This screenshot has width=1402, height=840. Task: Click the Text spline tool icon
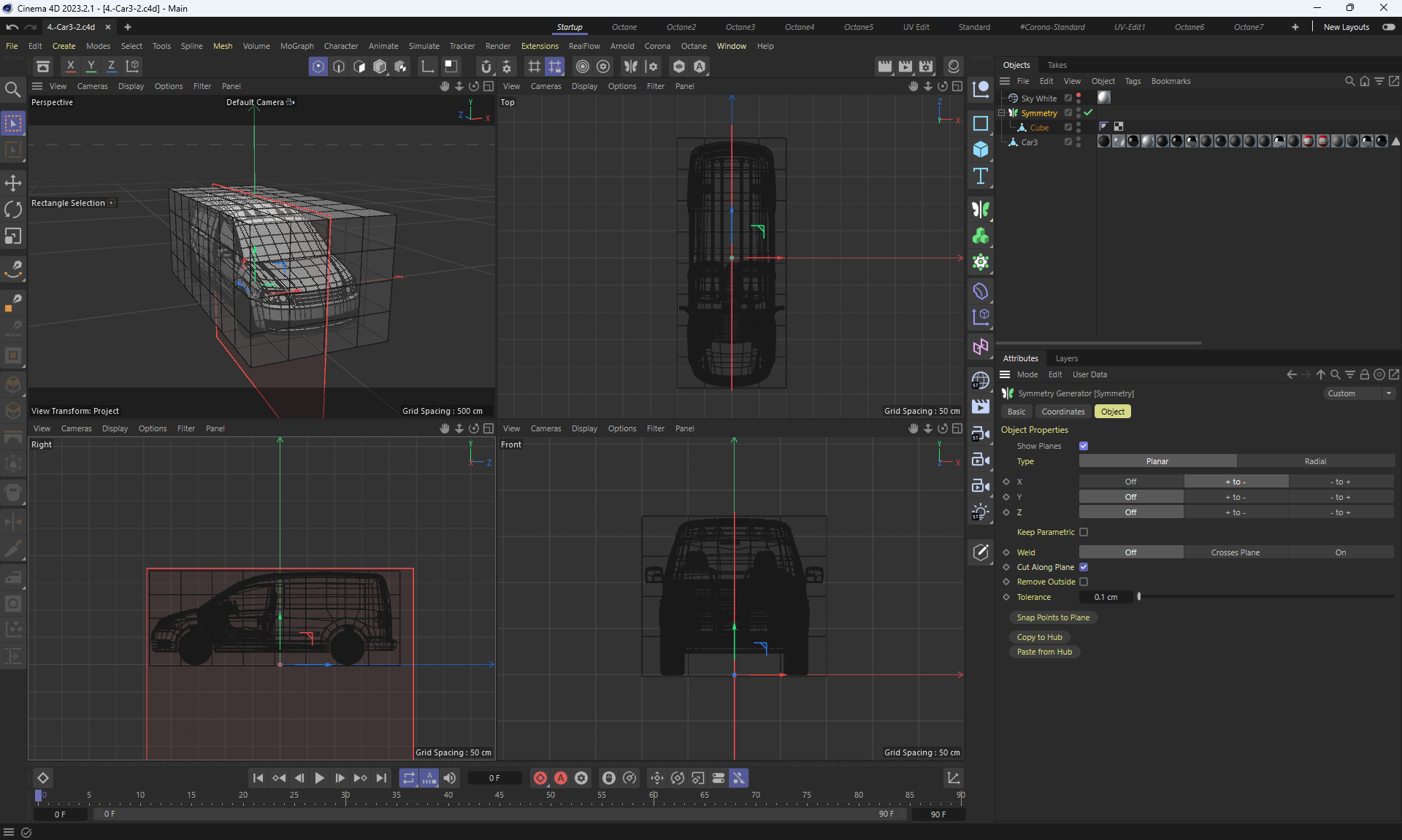(x=981, y=176)
